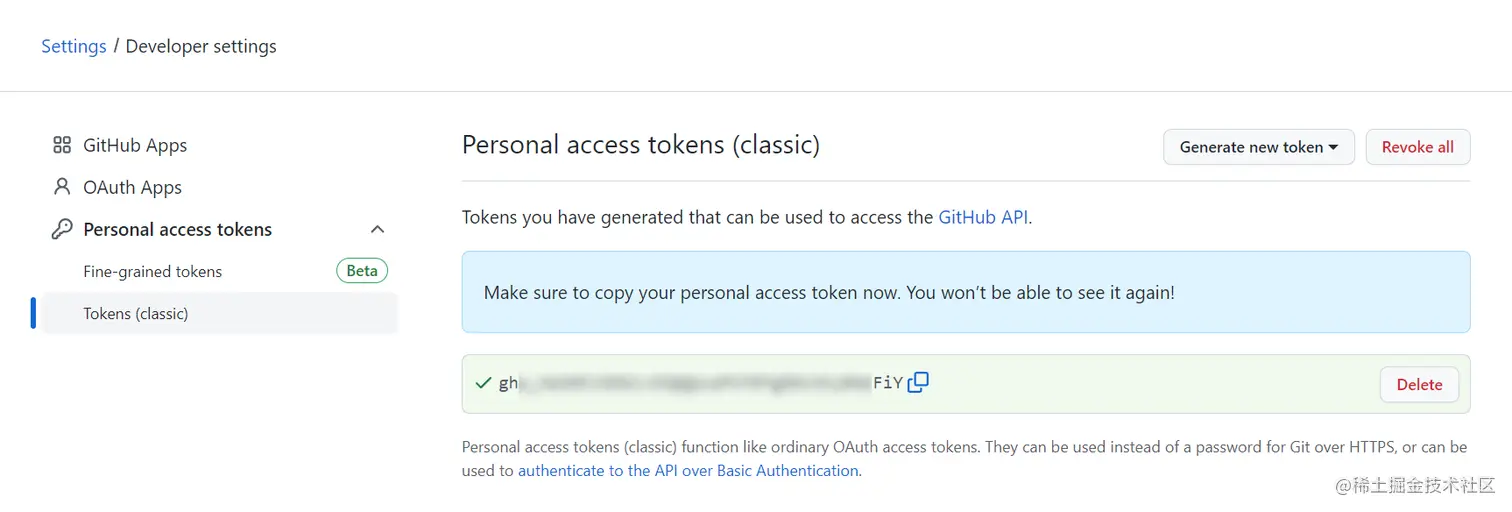Go back to Settings via breadcrumb link

point(73,46)
